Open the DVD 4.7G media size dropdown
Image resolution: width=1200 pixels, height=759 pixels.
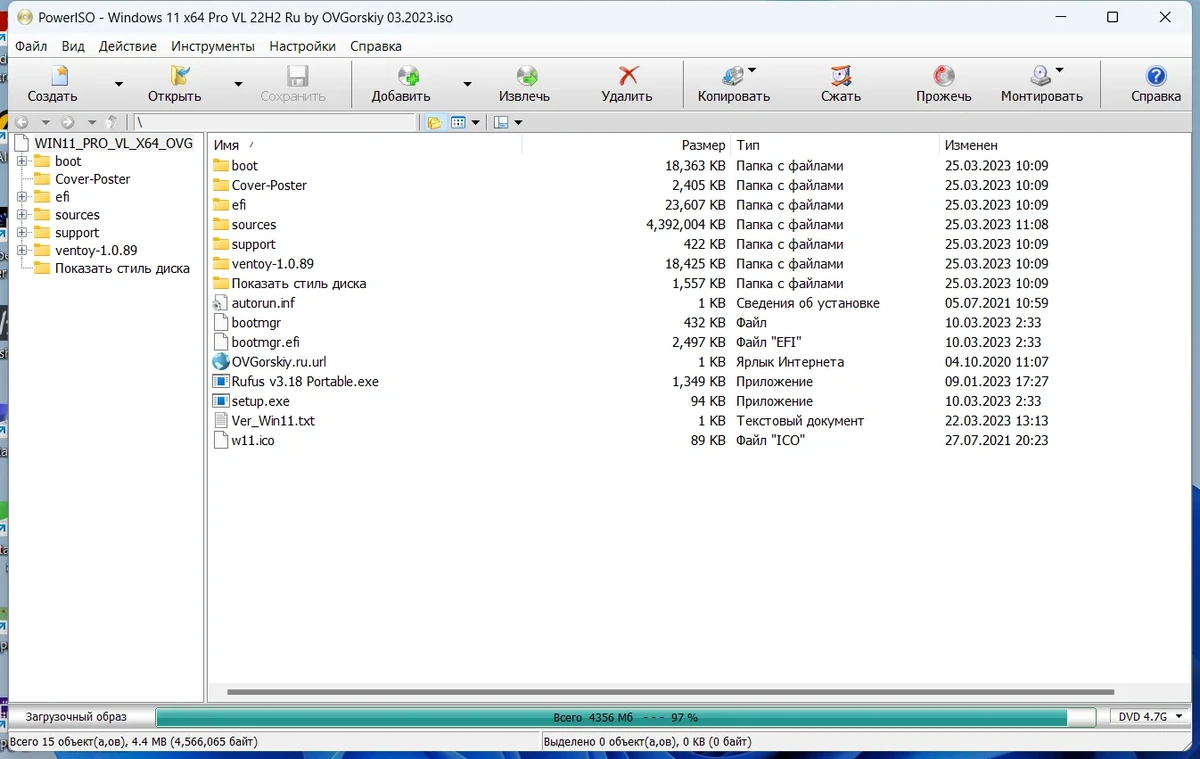pos(1151,717)
